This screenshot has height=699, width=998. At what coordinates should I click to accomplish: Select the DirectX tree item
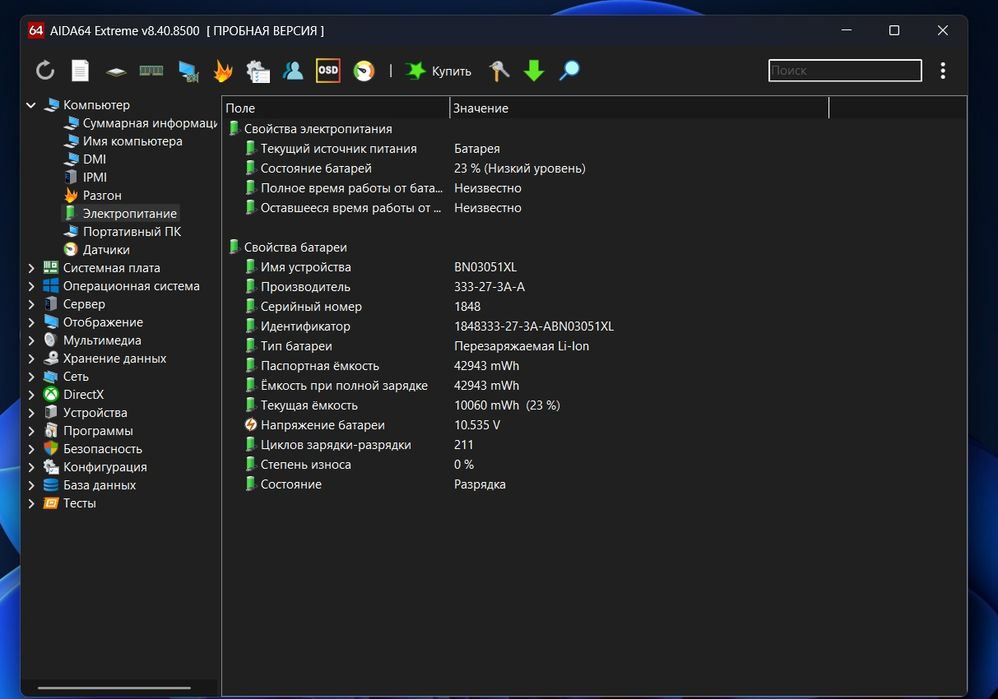(74, 395)
